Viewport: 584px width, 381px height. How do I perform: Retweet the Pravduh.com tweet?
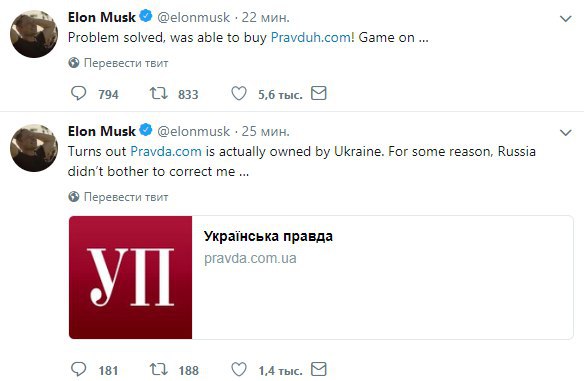pyautogui.click(x=158, y=93)
